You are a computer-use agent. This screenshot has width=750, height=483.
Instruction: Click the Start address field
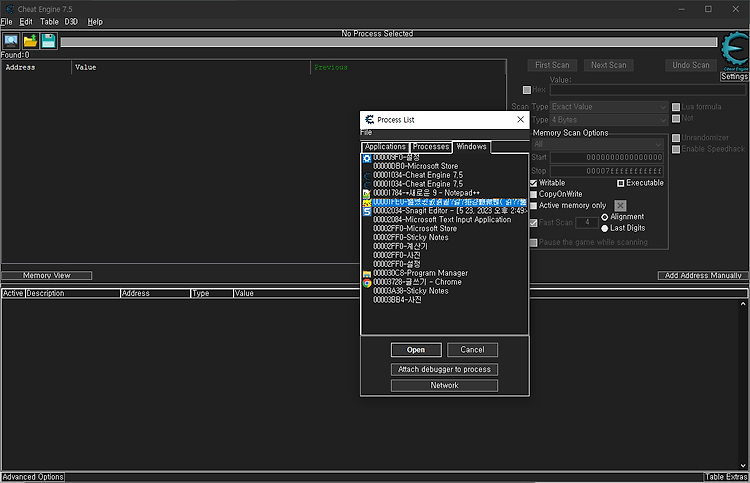607,157
